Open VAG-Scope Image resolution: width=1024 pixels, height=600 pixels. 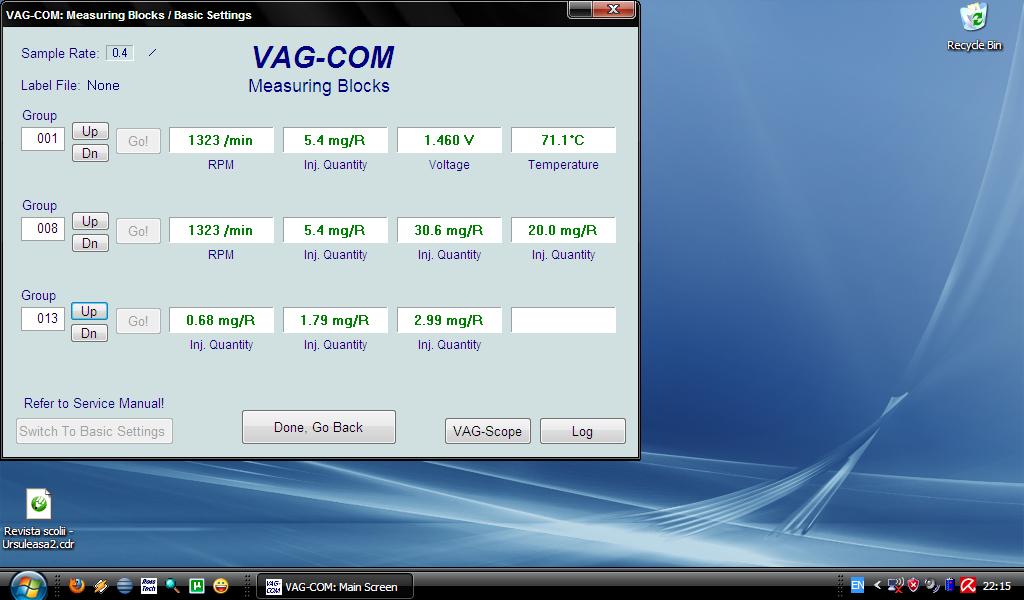(x=488, y=431)
